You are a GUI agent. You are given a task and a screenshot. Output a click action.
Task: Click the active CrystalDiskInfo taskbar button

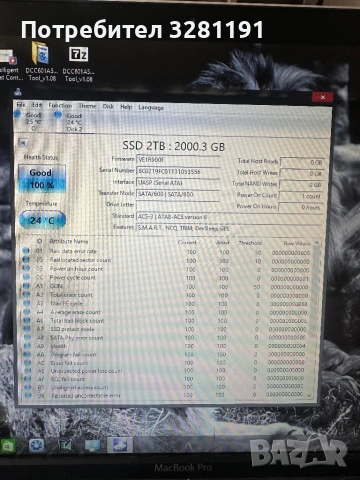point(120,445)
